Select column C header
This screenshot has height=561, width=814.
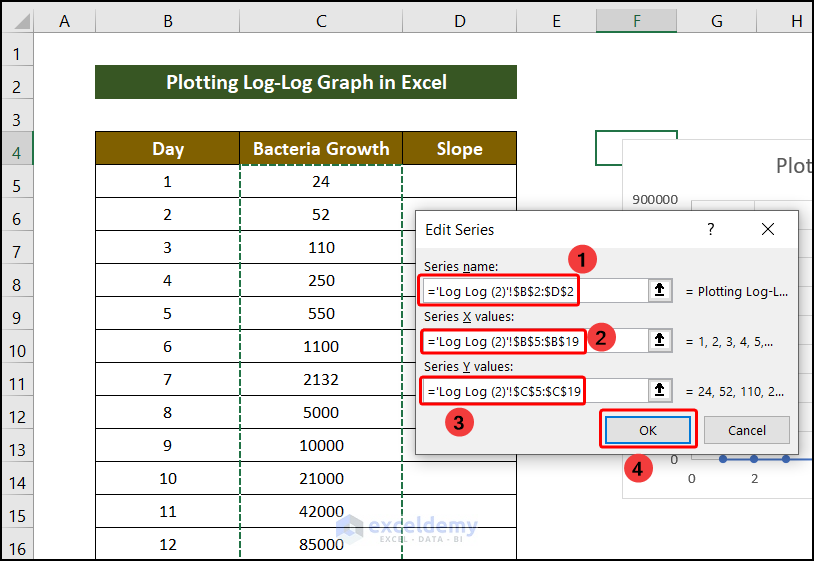(x=320, y=20)
